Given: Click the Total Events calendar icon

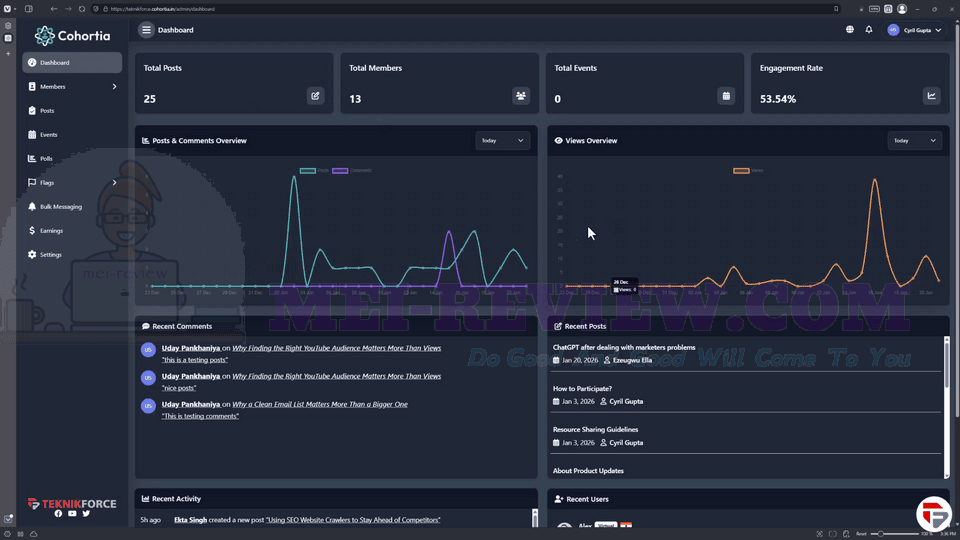Looking at the screenshot, I should [726, 96].
